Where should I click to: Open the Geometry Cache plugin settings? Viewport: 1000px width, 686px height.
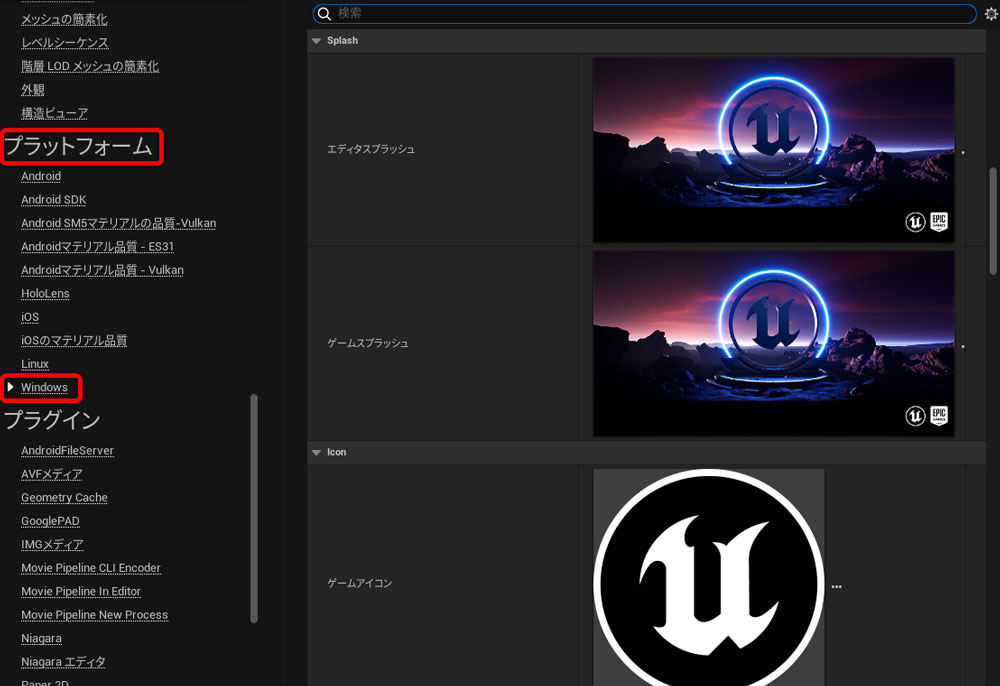tap(64, 498)
